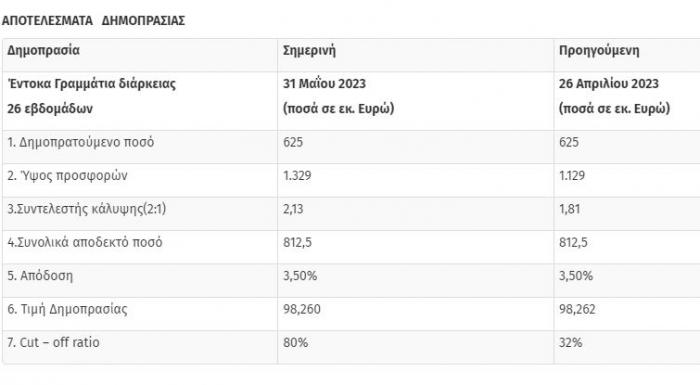Select the Σημερινή column header
The width and height of the screenshot is (700, 385).
pos(309,50)
